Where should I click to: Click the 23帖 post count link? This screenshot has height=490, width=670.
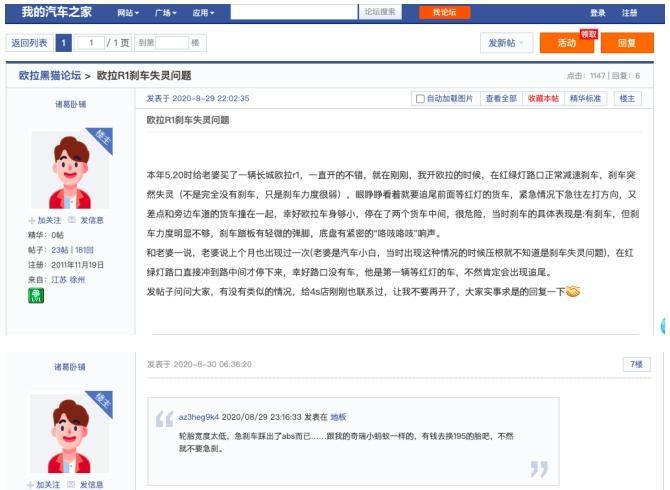coord(60,250)
